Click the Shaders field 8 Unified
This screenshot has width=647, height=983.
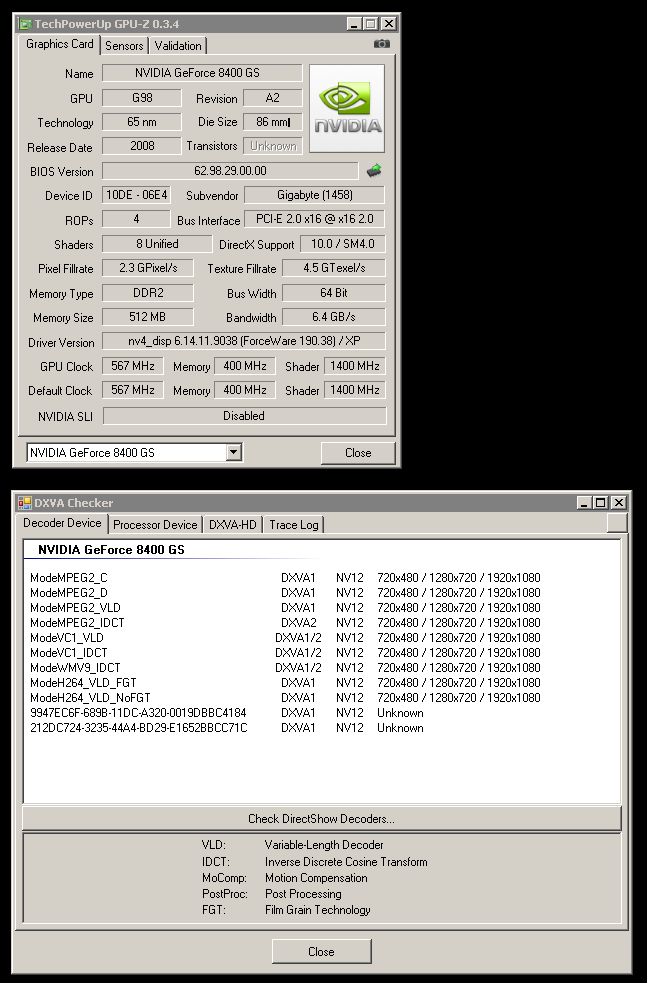157,243
